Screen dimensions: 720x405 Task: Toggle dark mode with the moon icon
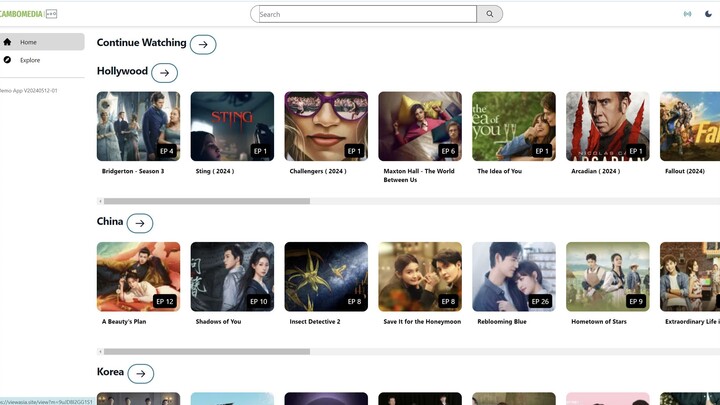[709, 14]
